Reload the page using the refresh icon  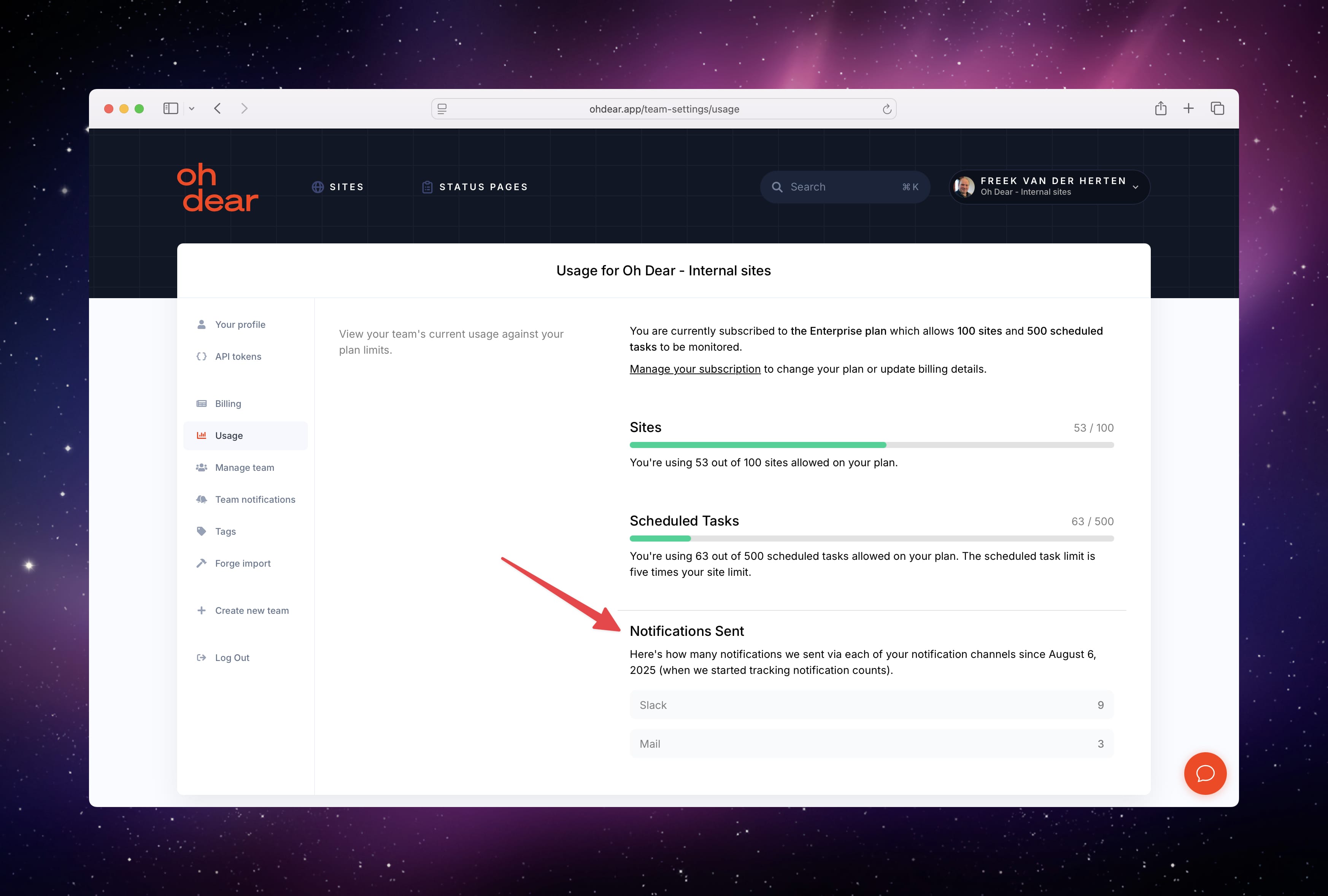(x=886, y=108)
